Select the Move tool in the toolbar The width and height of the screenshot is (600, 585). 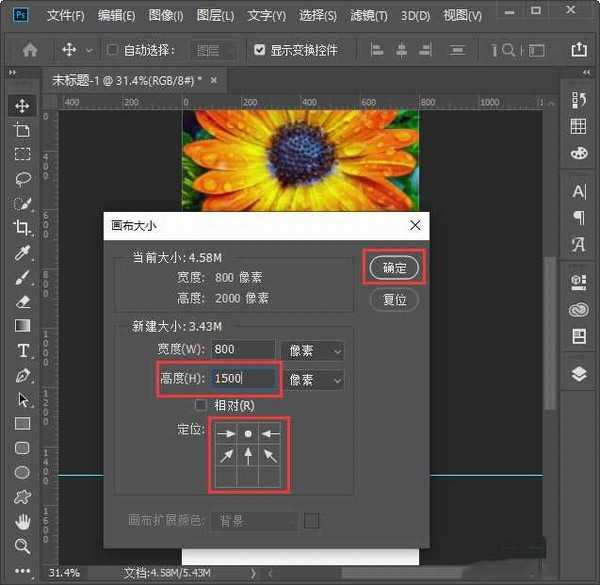tap(22, 106)
